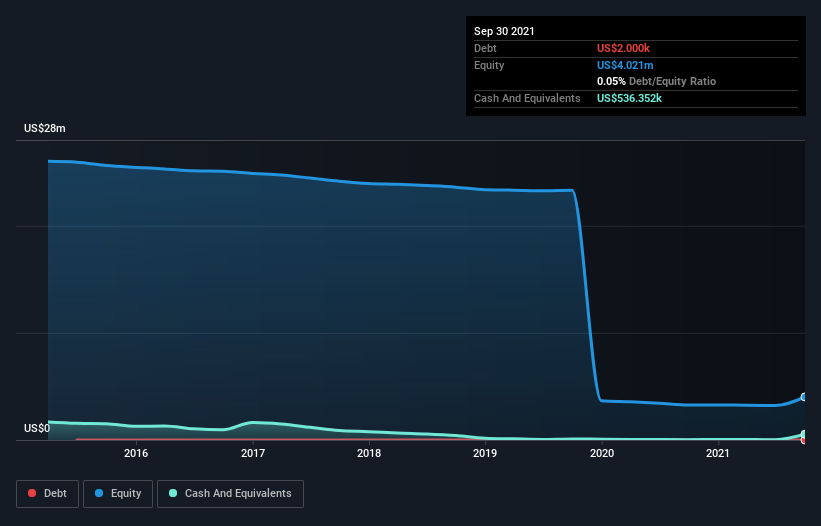The width and height of the screenshot is (821, 526).
Task: Click the US$536.352k cash value
Action: (x=629, y=98)
